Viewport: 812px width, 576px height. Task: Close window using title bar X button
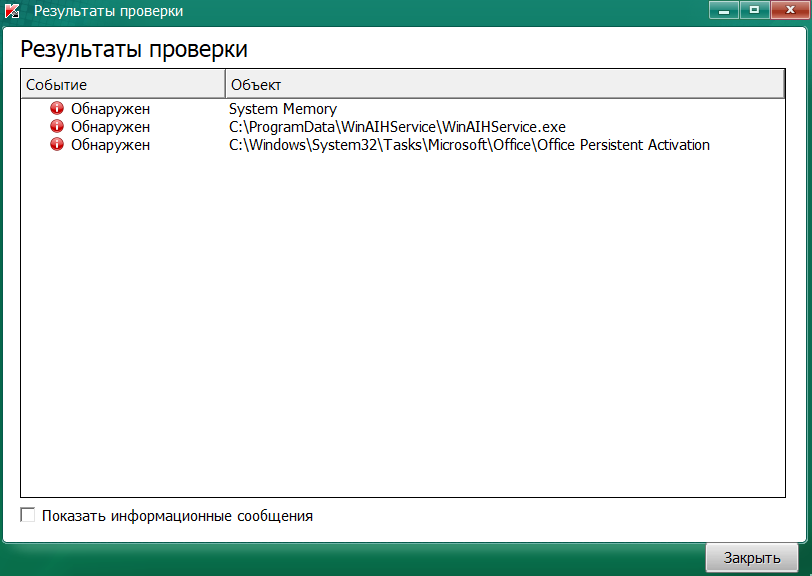pyautogui.click(x=790, y=10)
